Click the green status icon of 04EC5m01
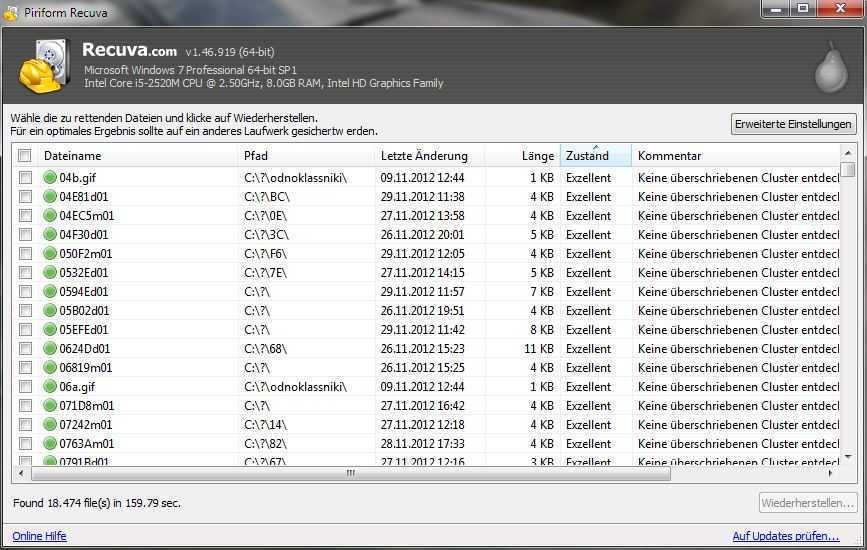867x550 pixels. 50,216
